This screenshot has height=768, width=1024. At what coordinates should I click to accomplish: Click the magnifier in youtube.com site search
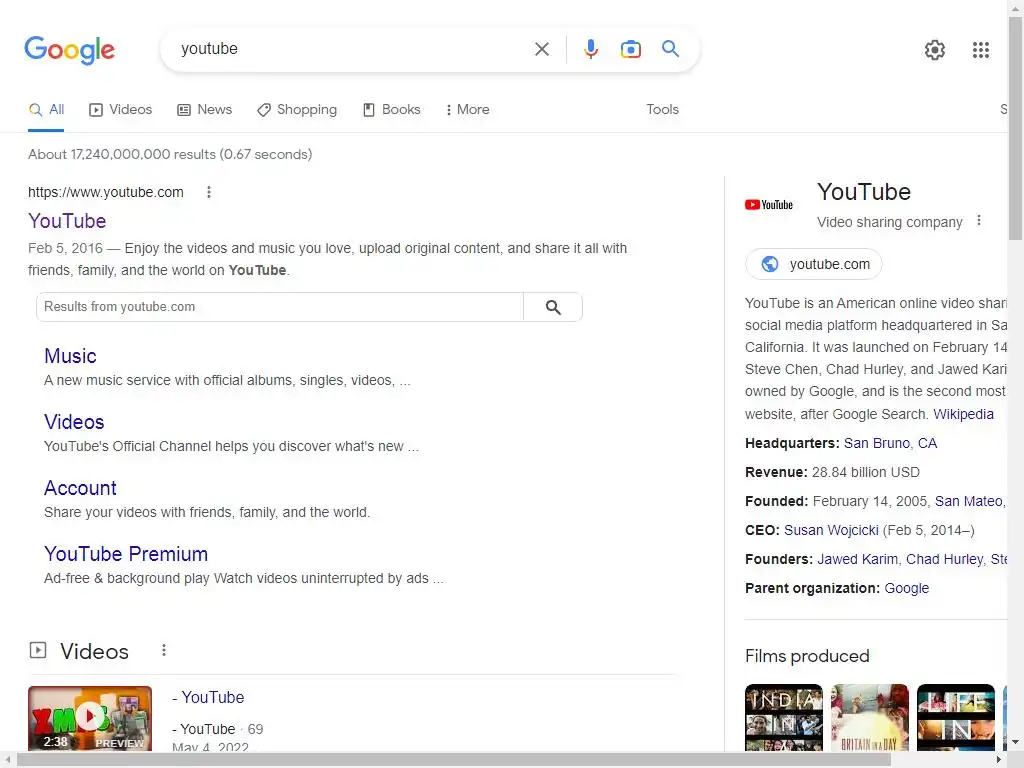553,307
